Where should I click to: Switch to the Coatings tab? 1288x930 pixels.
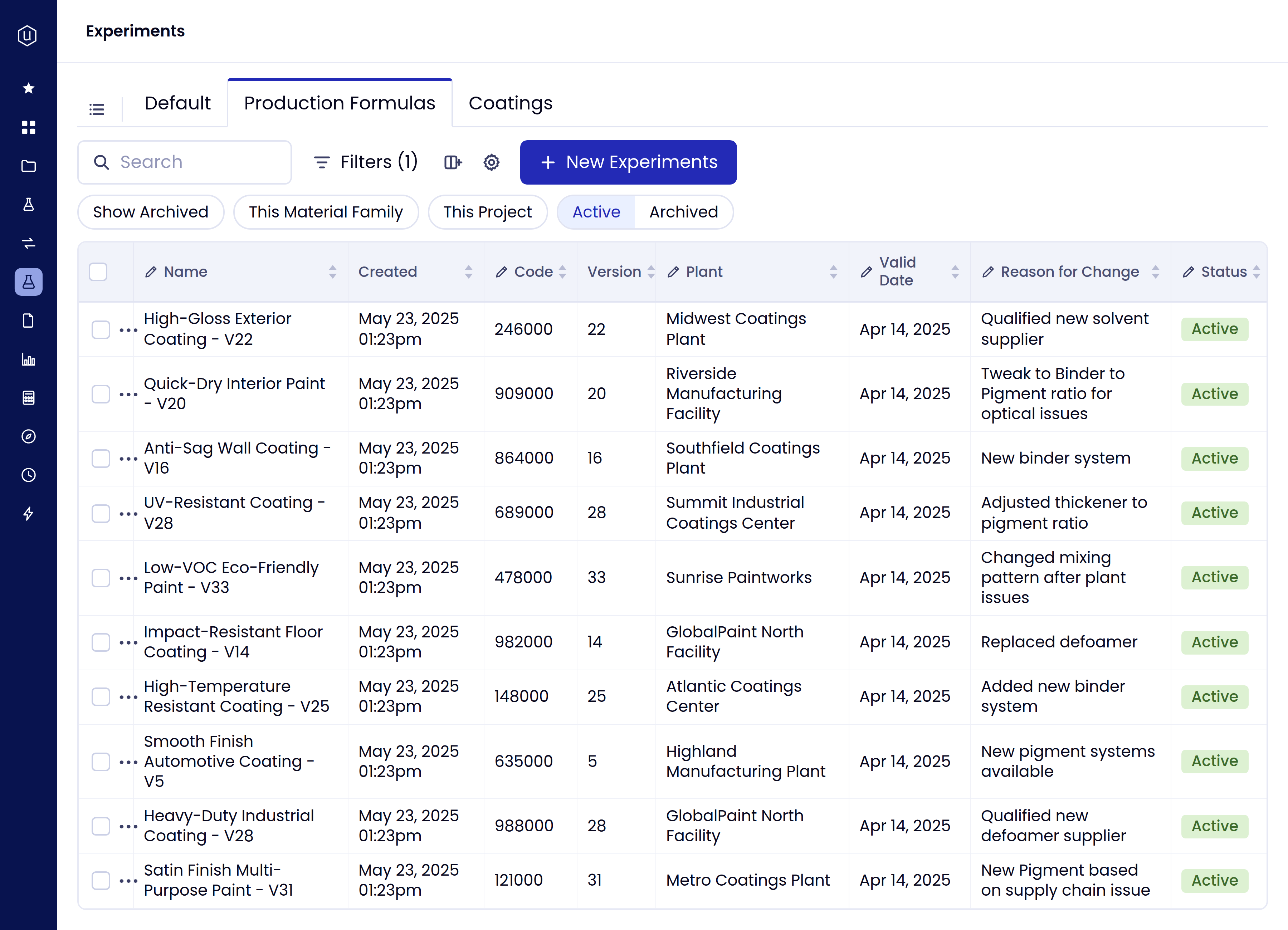click(x=511, y=103)
